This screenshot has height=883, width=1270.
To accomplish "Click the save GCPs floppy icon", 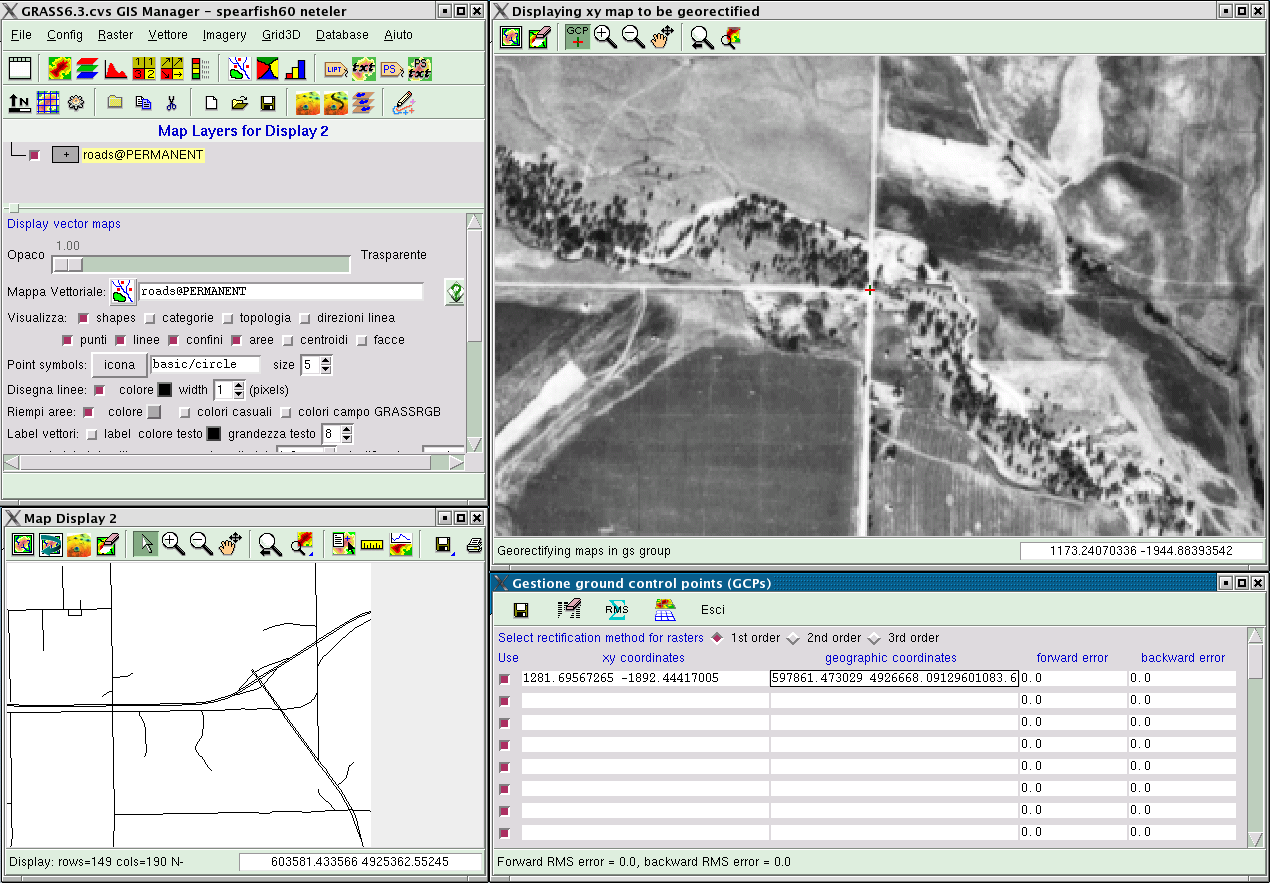I will [x=521, y=609].
